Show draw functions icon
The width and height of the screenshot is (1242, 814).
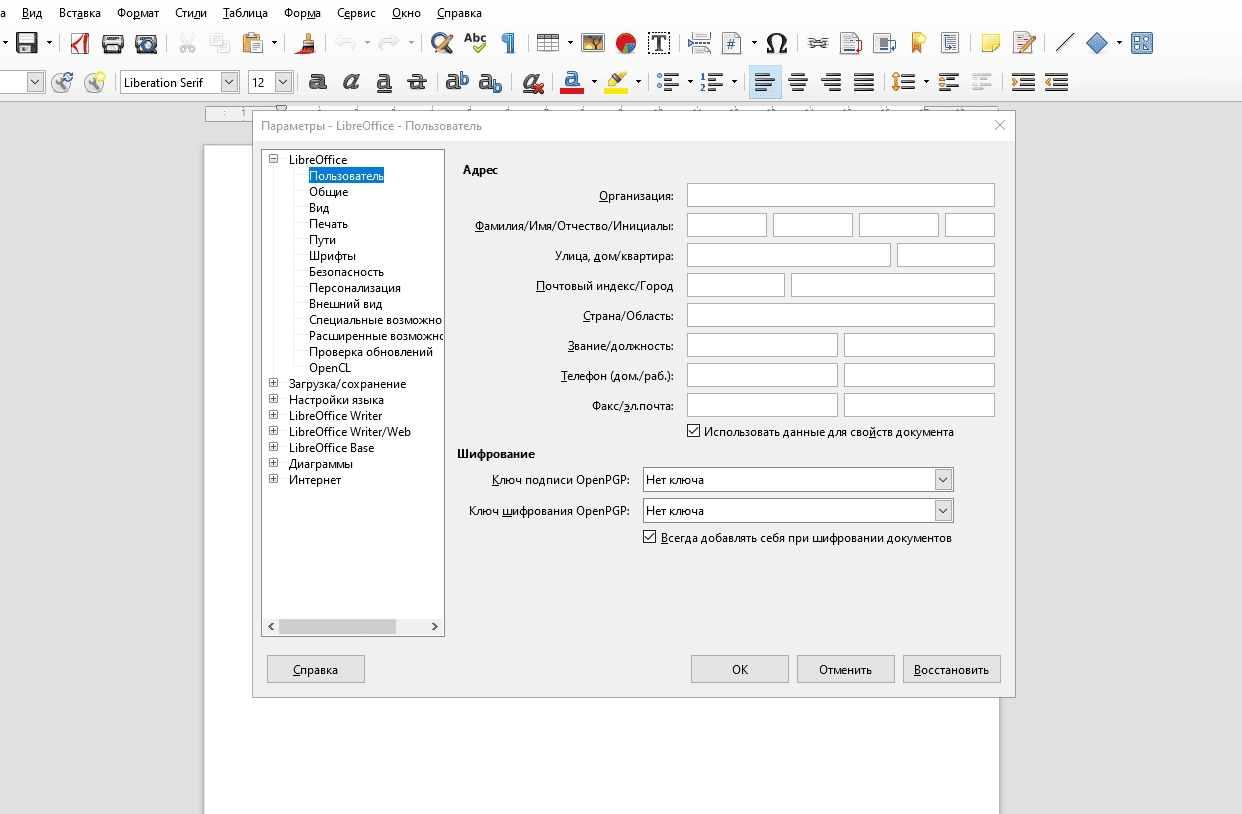(1142, 43)
